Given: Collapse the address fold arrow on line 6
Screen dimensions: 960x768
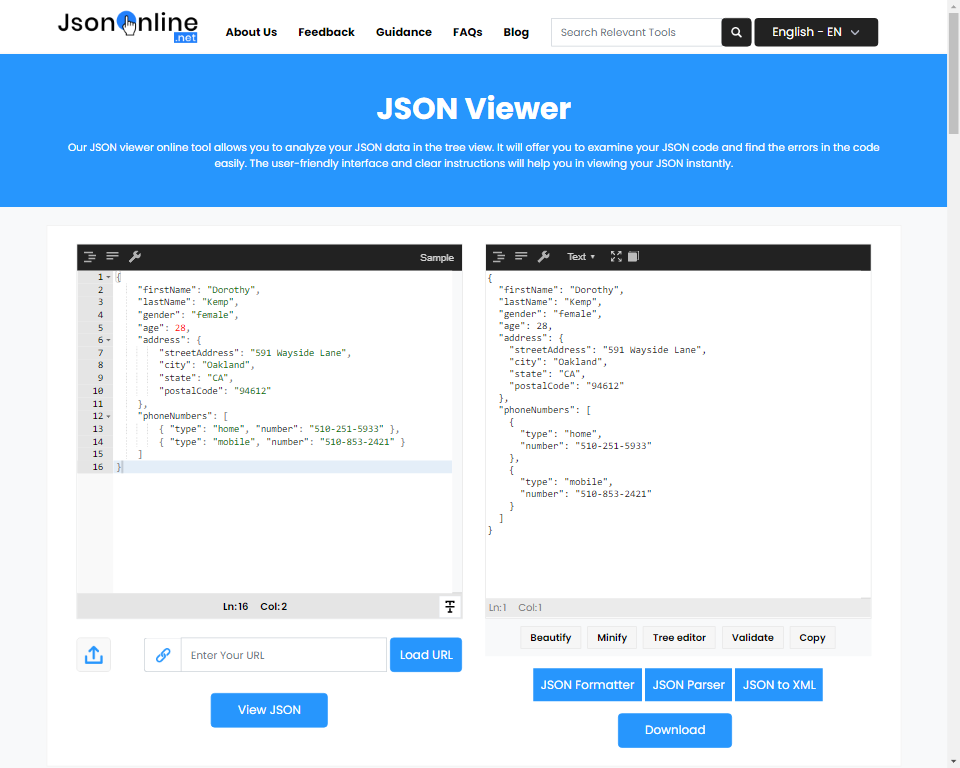Looking at the screenshot, I should (108, 340).
